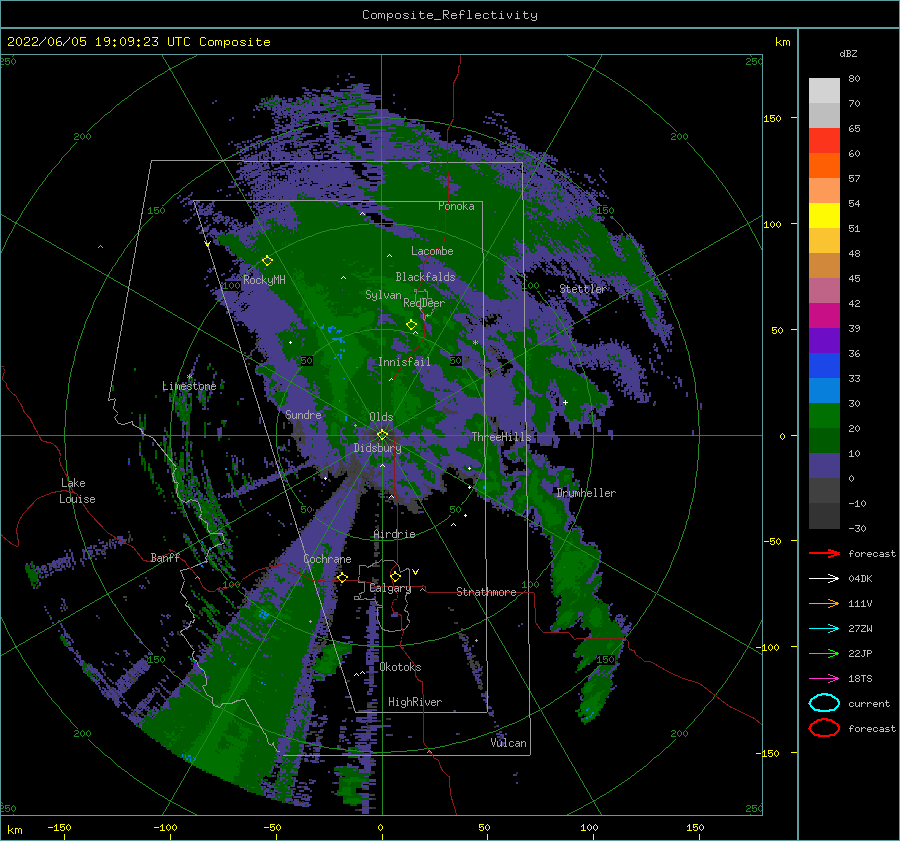
Task: Click the '04DK' legend label
Action: pyautogui.click(x=860, y=578)
